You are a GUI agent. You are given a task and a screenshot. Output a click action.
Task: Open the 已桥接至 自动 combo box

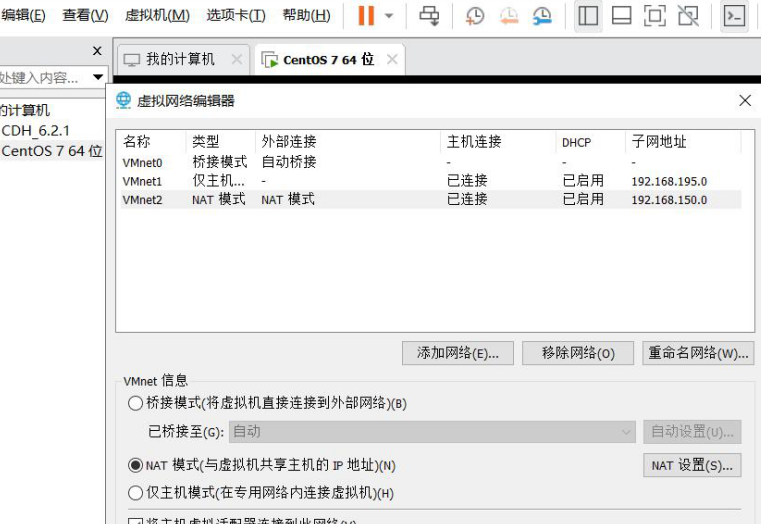point(432,431)
